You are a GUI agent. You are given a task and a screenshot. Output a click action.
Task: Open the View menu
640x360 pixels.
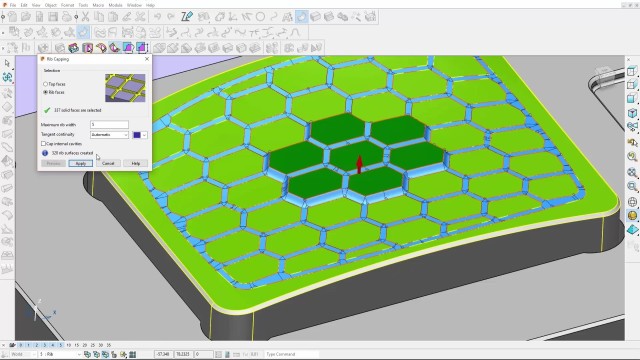click(36, 5)
